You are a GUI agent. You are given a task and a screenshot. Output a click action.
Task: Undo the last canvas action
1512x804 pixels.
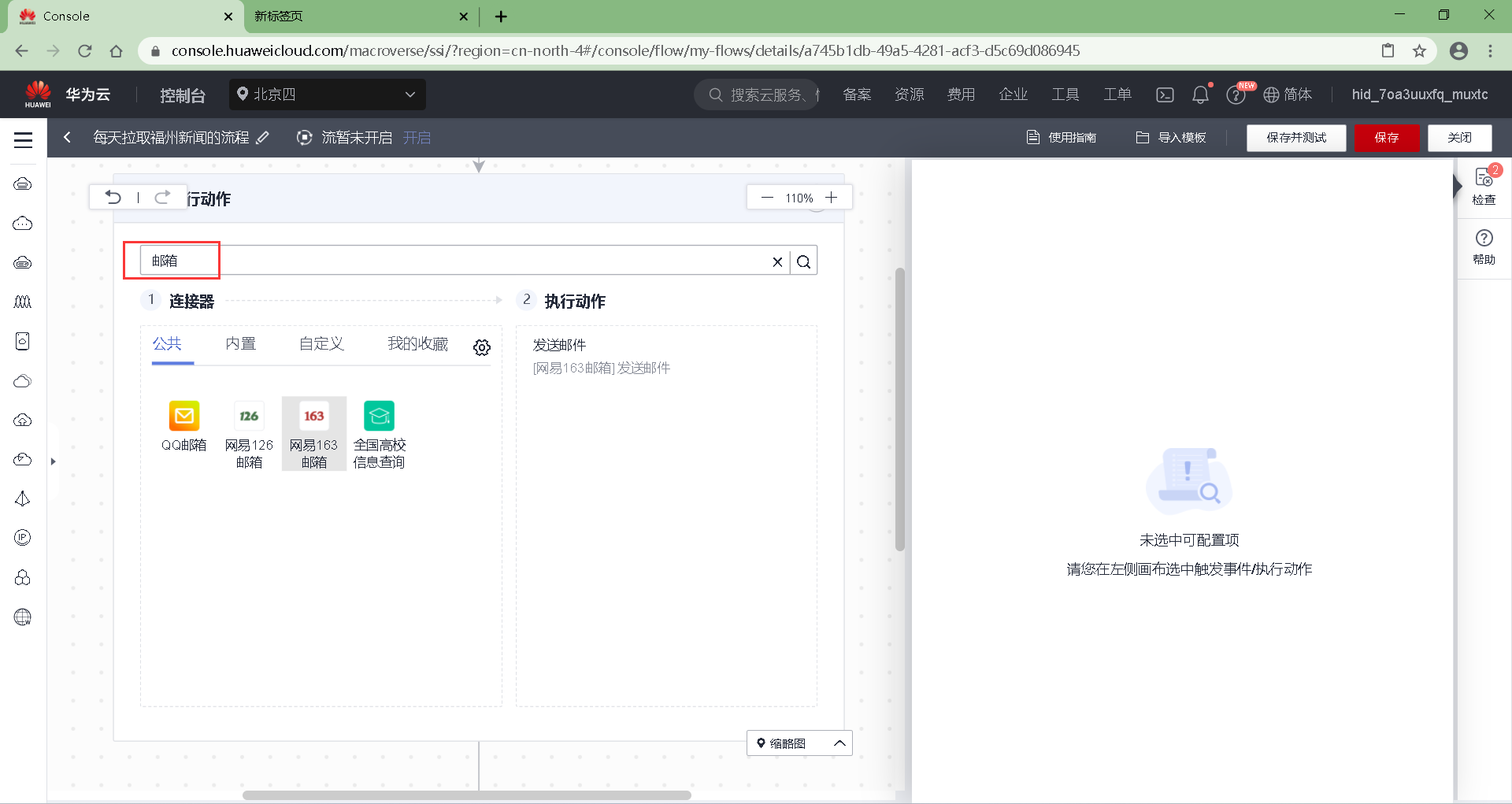click(x=113, y=197)
